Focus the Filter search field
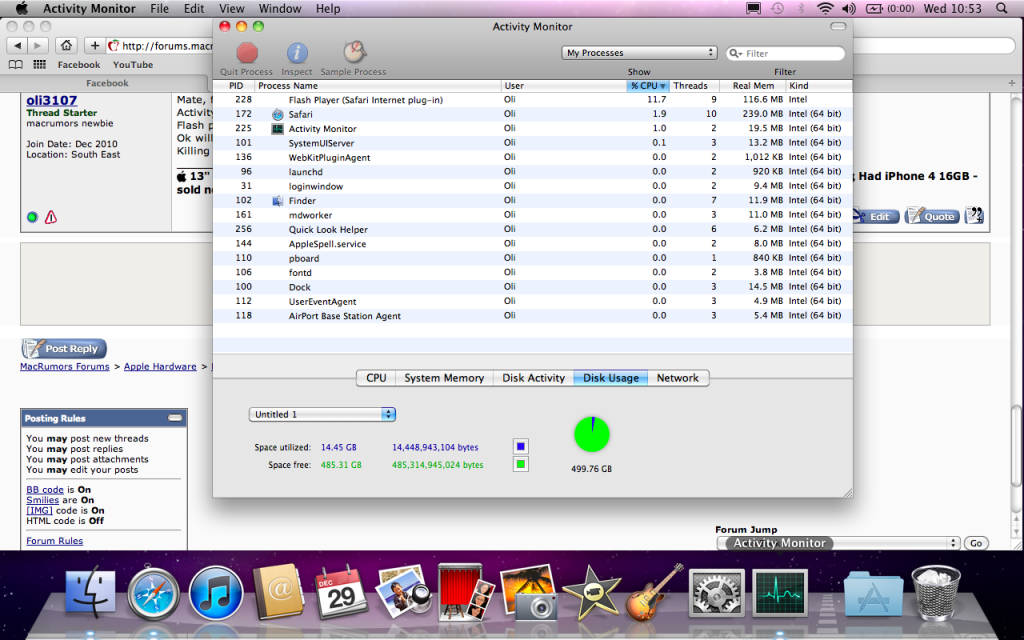1024x640 pixels. (786, 54)
